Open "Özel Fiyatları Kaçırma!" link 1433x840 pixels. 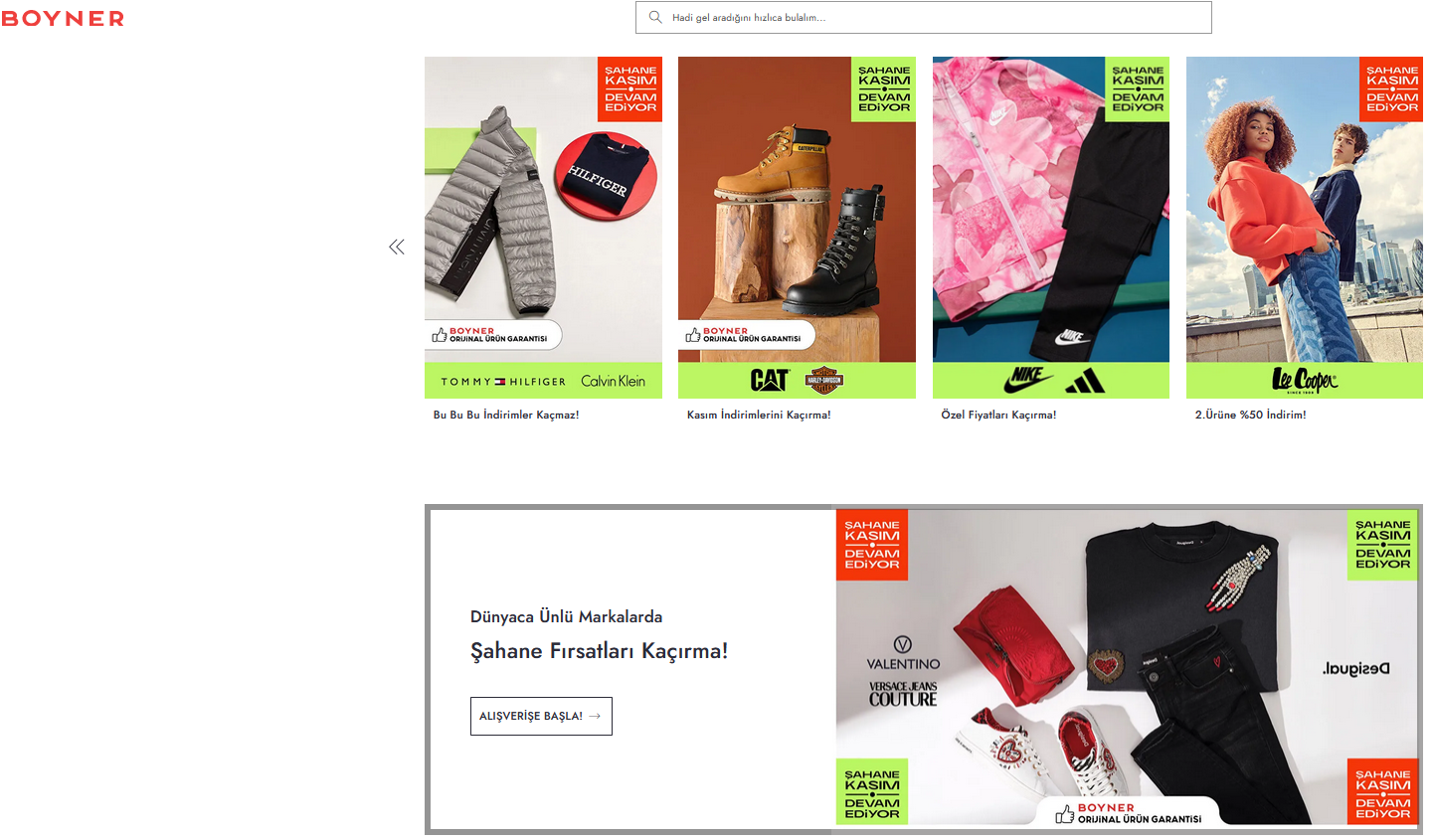998,415
